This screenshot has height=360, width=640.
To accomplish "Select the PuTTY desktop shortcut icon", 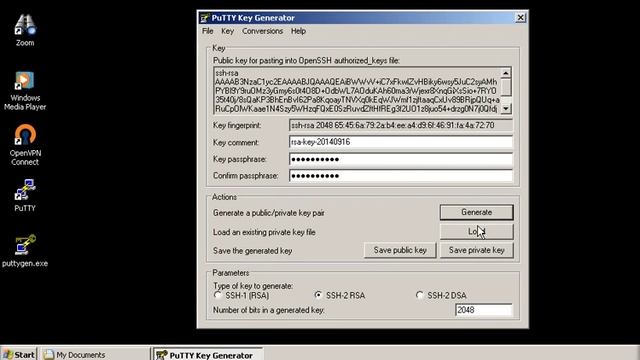I will 25,195.
